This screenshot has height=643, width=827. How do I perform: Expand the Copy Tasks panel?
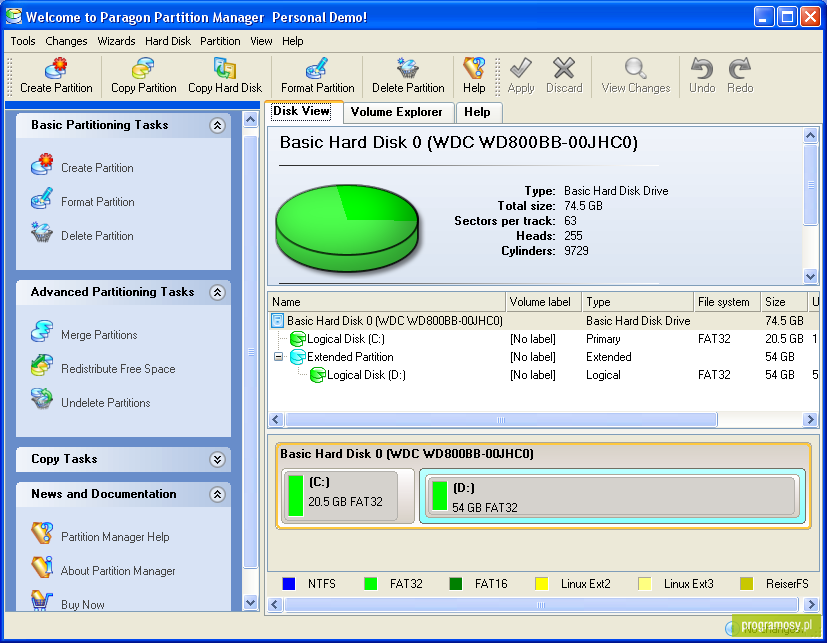pos(217,459)
